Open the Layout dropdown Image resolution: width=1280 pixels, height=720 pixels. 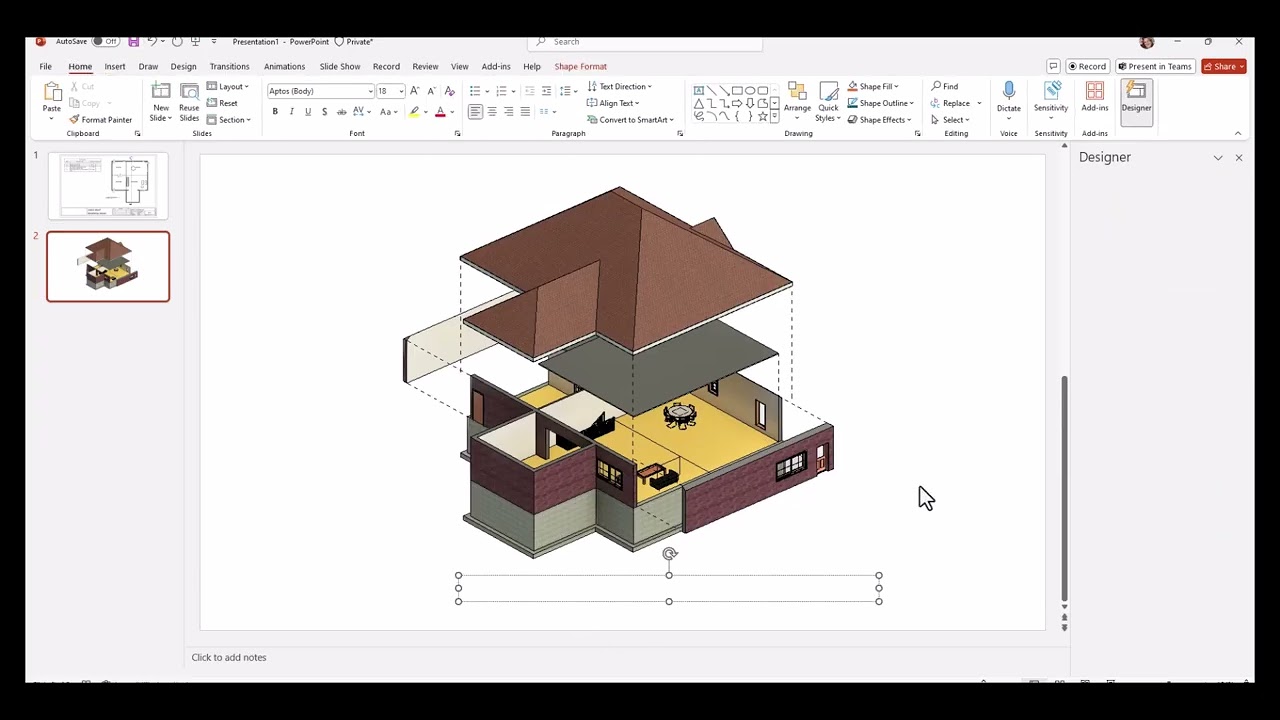click(x=228, y=87)
